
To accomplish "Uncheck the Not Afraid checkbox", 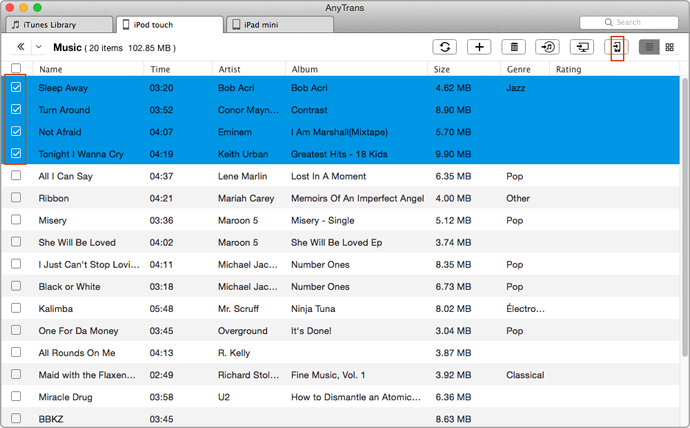I will coord(16,131).
